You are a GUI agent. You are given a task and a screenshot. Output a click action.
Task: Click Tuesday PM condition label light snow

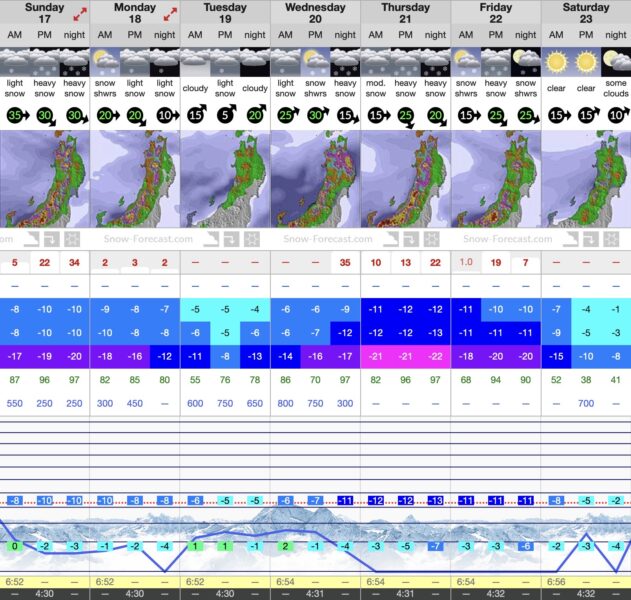(225, 88)
